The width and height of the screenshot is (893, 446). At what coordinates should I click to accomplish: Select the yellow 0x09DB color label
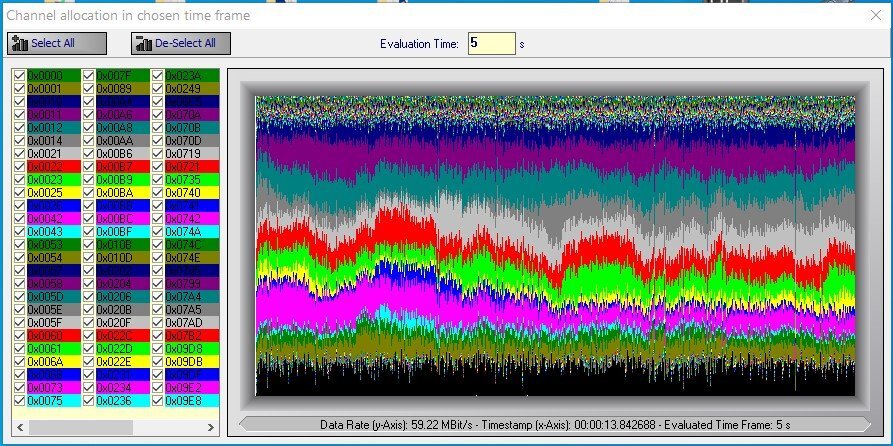[x=192, y=362]
